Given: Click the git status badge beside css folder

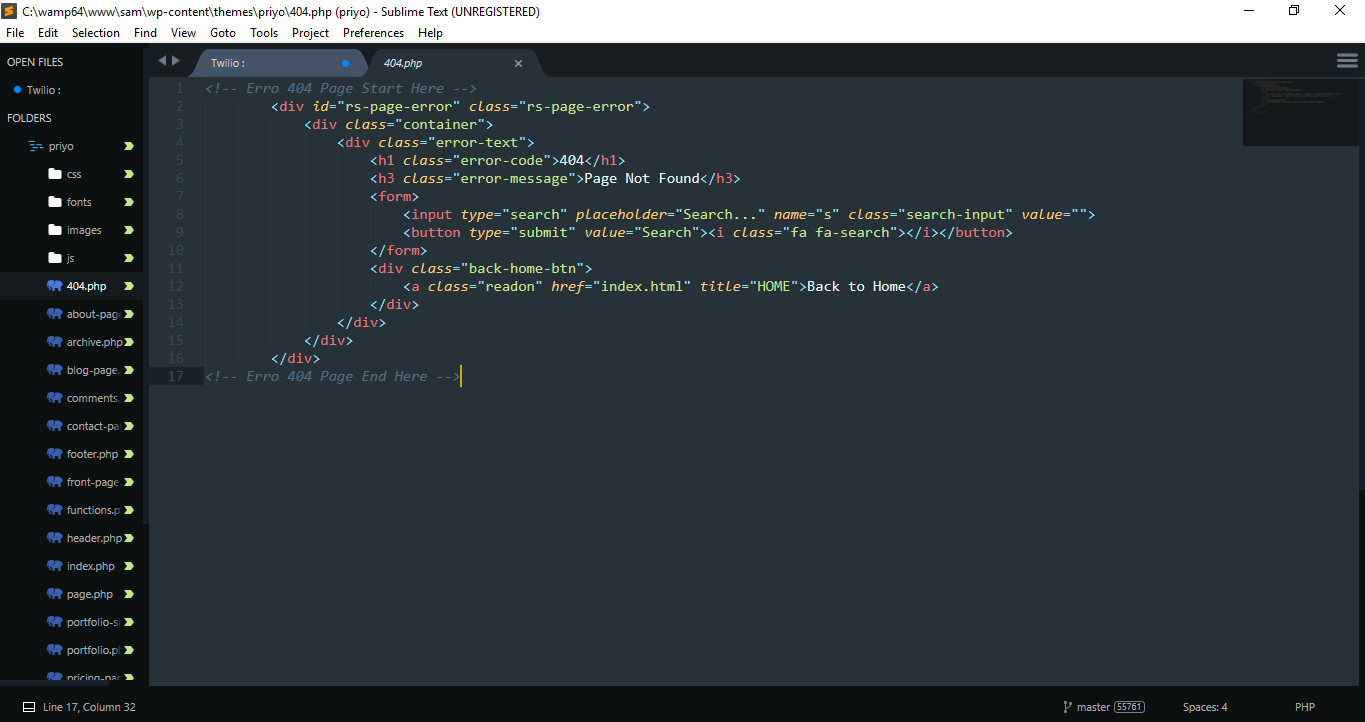Looking at the screenshot, I should pyautogui.click(x=128, y=174).
